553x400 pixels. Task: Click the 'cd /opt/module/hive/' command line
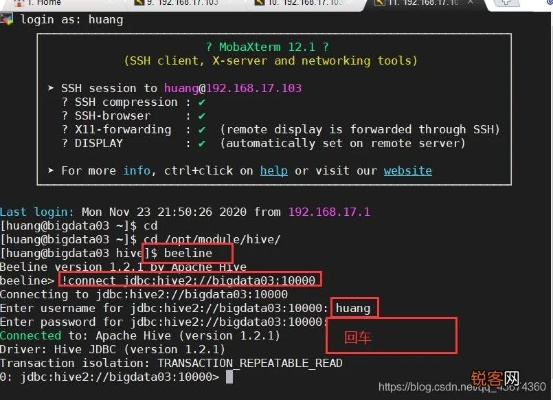[140, 240]
